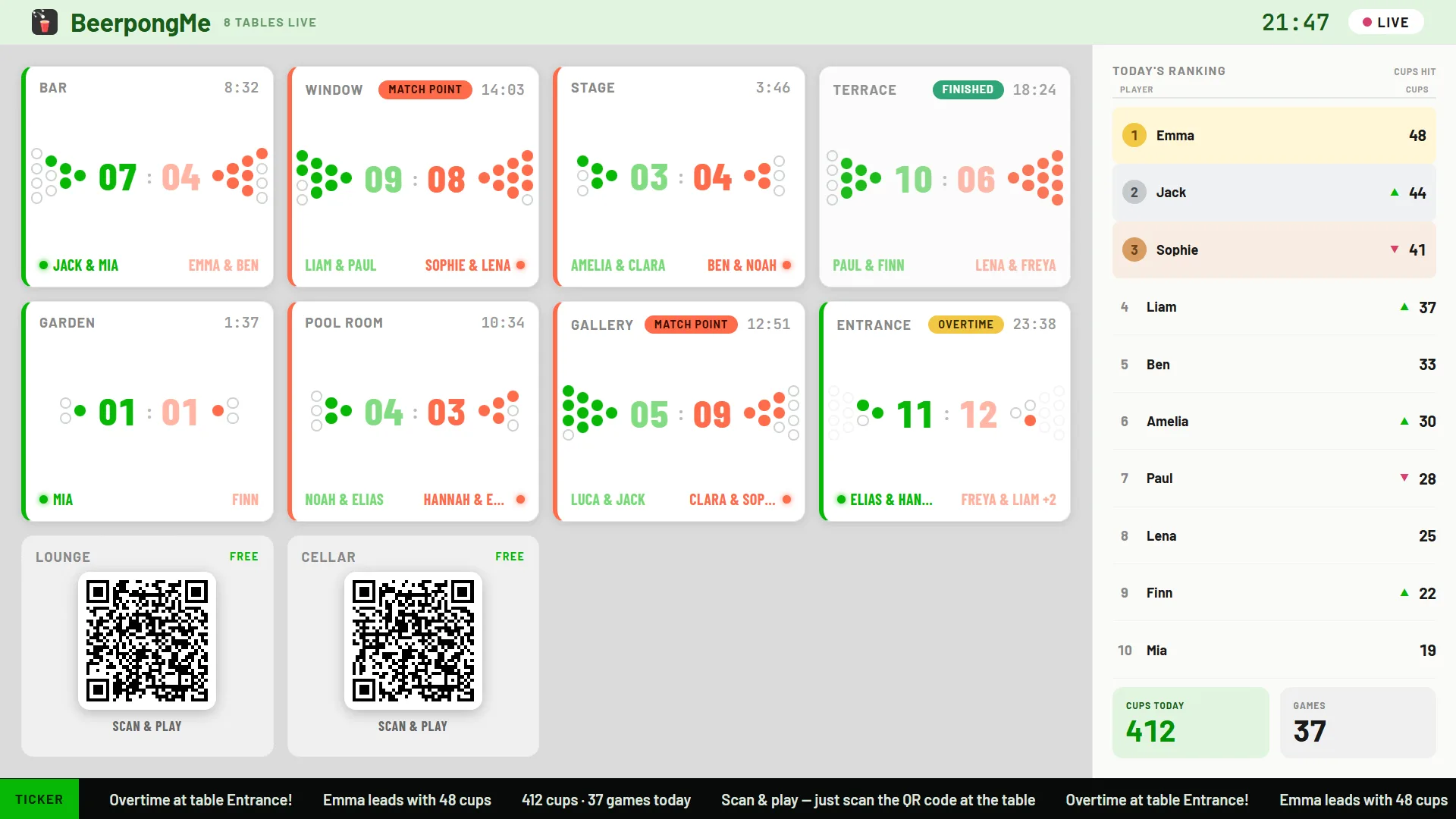Click the NOAH & ELIAS team label
The height and width of the screenshot is (819, 1456).
(344, 500)
